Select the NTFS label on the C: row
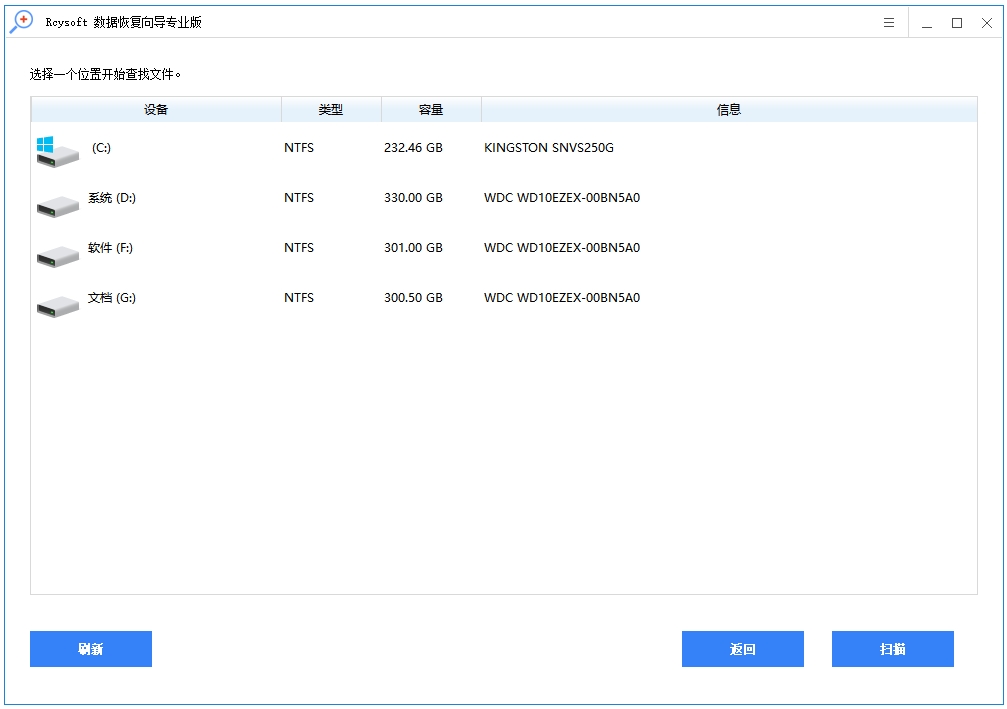The width and height of the screenshot is (1007, 709). pos(298,147)
